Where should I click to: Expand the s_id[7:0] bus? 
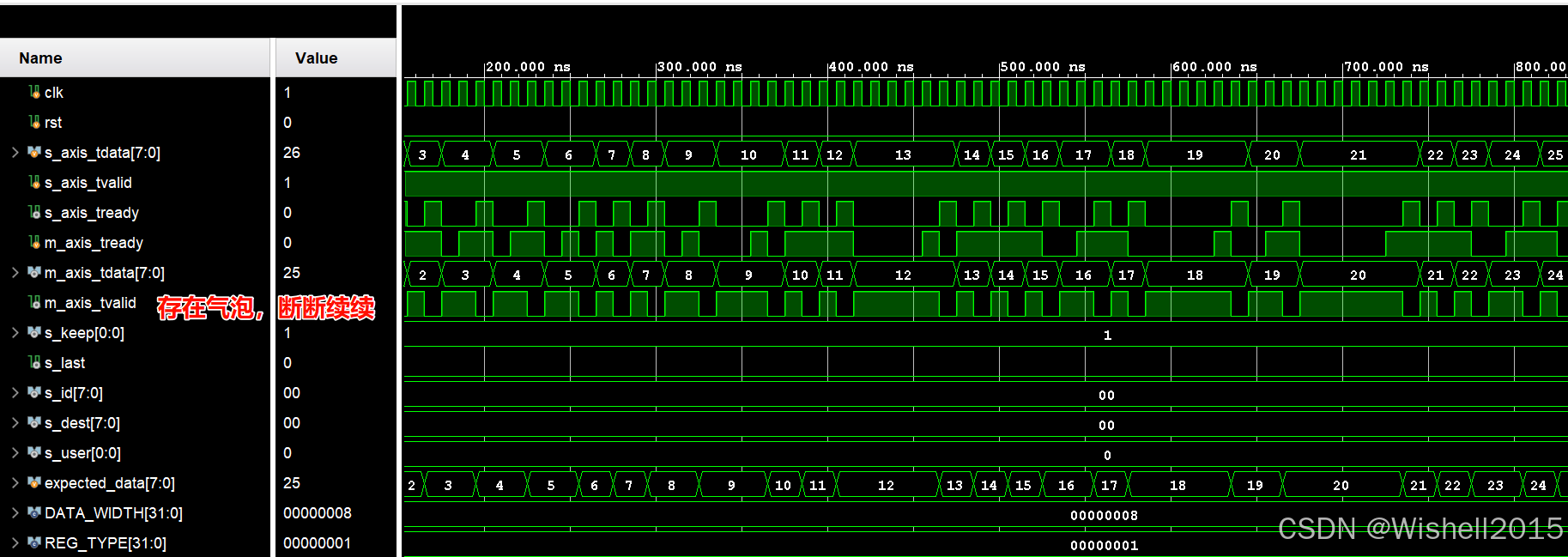(15, 393)
